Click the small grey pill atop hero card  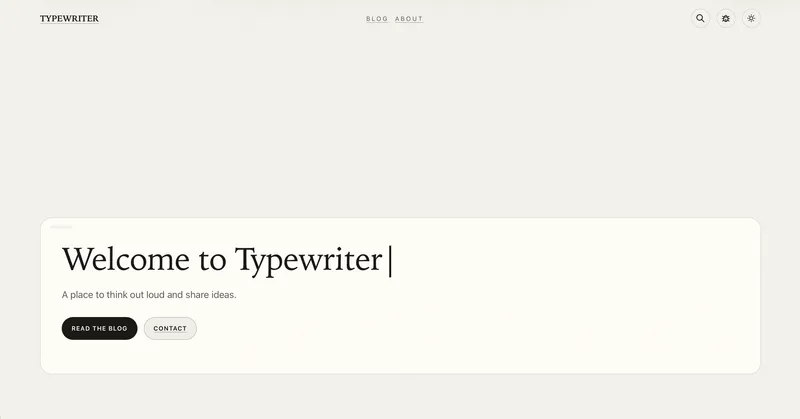(61, 227)
